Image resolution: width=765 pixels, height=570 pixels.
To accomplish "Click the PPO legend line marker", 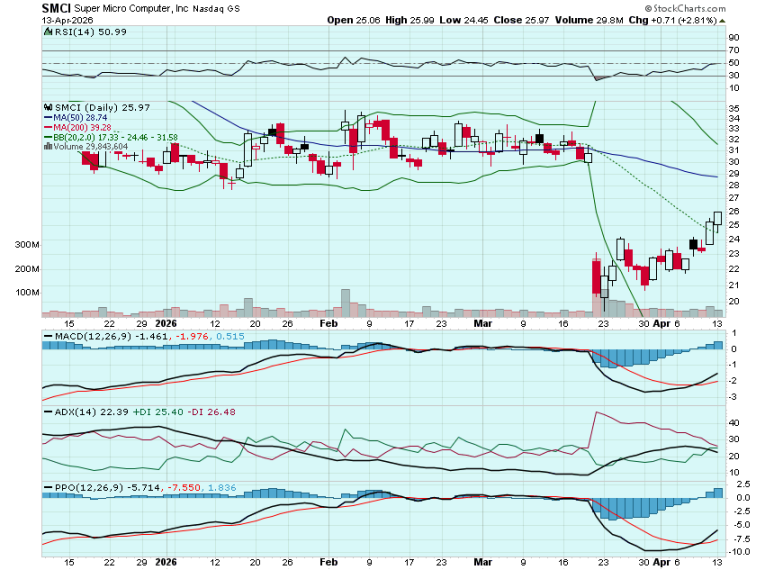I will tap(46, 487).
